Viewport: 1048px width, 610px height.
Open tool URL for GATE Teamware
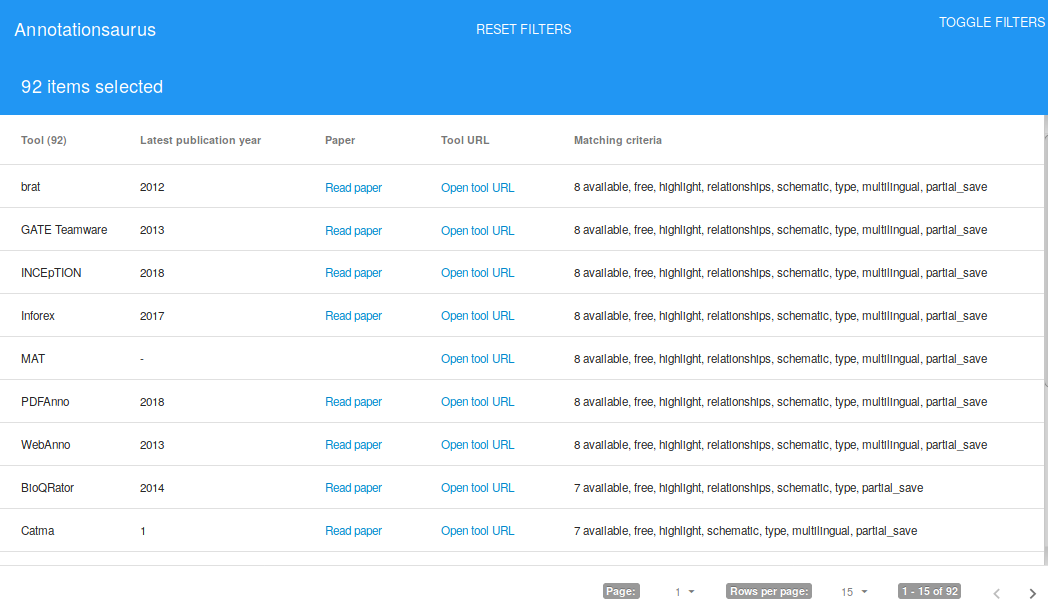(x=477, y=231)
